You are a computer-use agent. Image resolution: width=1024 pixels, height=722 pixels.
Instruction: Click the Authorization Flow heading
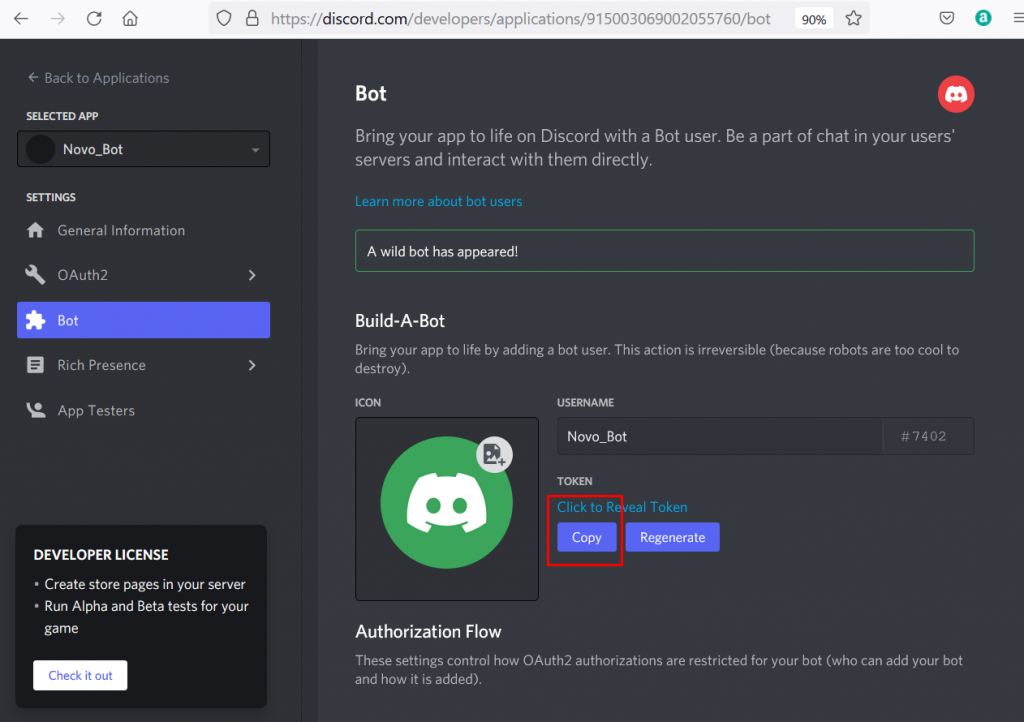coord(428,631)
